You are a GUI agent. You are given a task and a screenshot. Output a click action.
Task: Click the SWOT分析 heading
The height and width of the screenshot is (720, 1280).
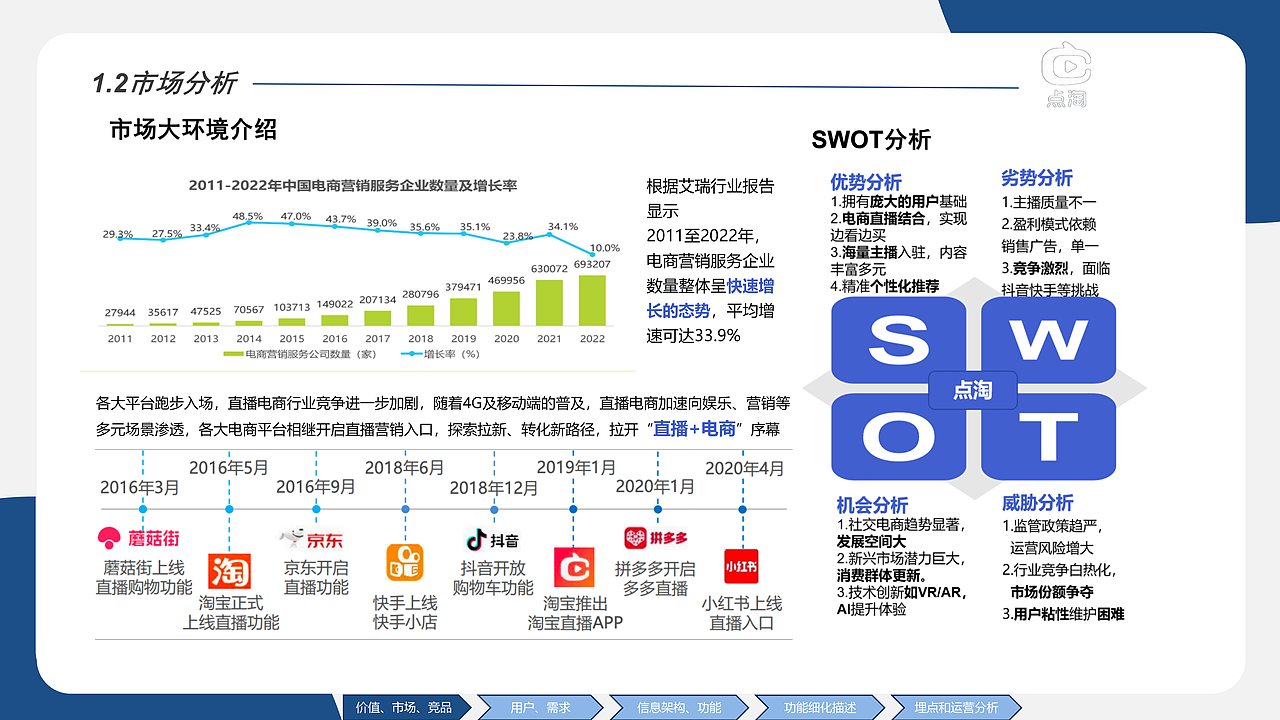871,139
